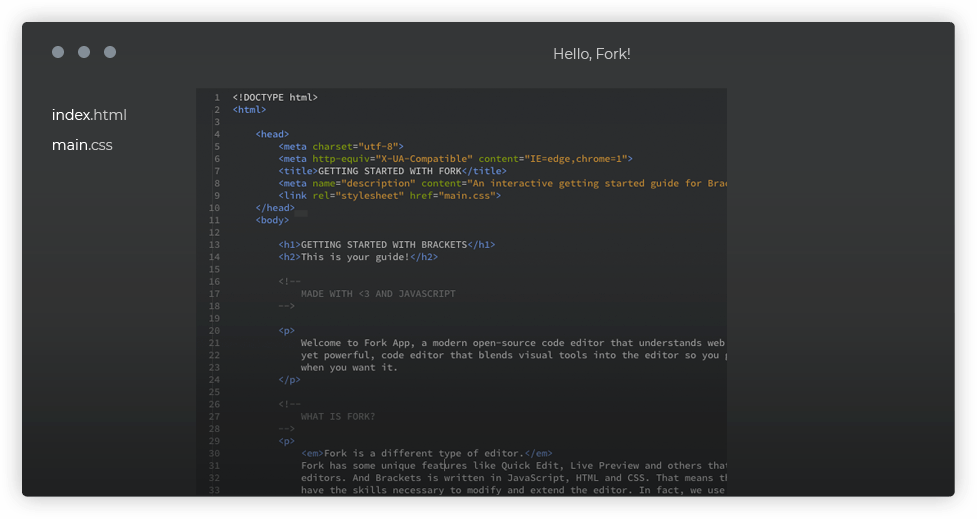Click the "Hello, Fork!" window title
Screen dimensions: 977x519
pyautogui.click(x=591, y=54)
